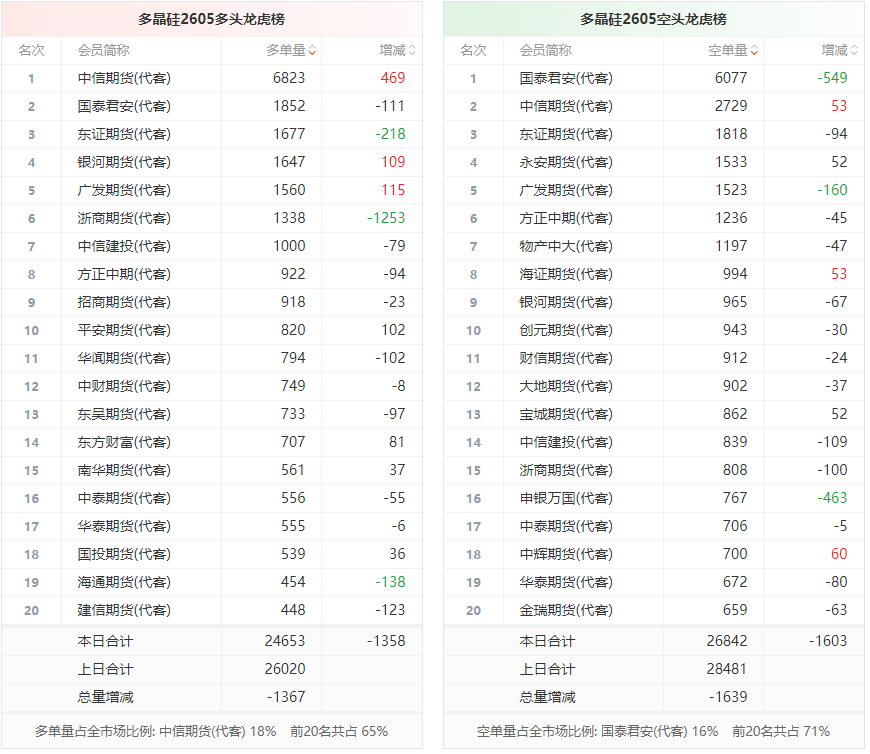Viewport: 870px width, 754px height.
Task: Click the -1253 change value for 浙商期货
Action: point(385,218)
